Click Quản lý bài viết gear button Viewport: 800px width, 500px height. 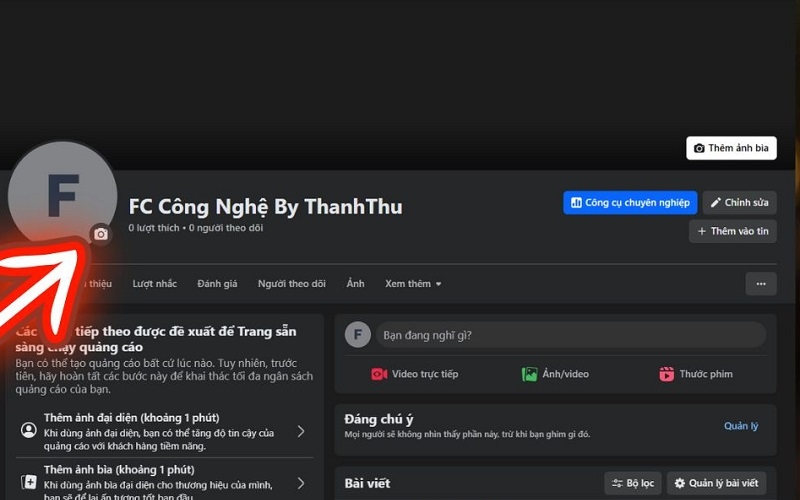click(716, 483)
